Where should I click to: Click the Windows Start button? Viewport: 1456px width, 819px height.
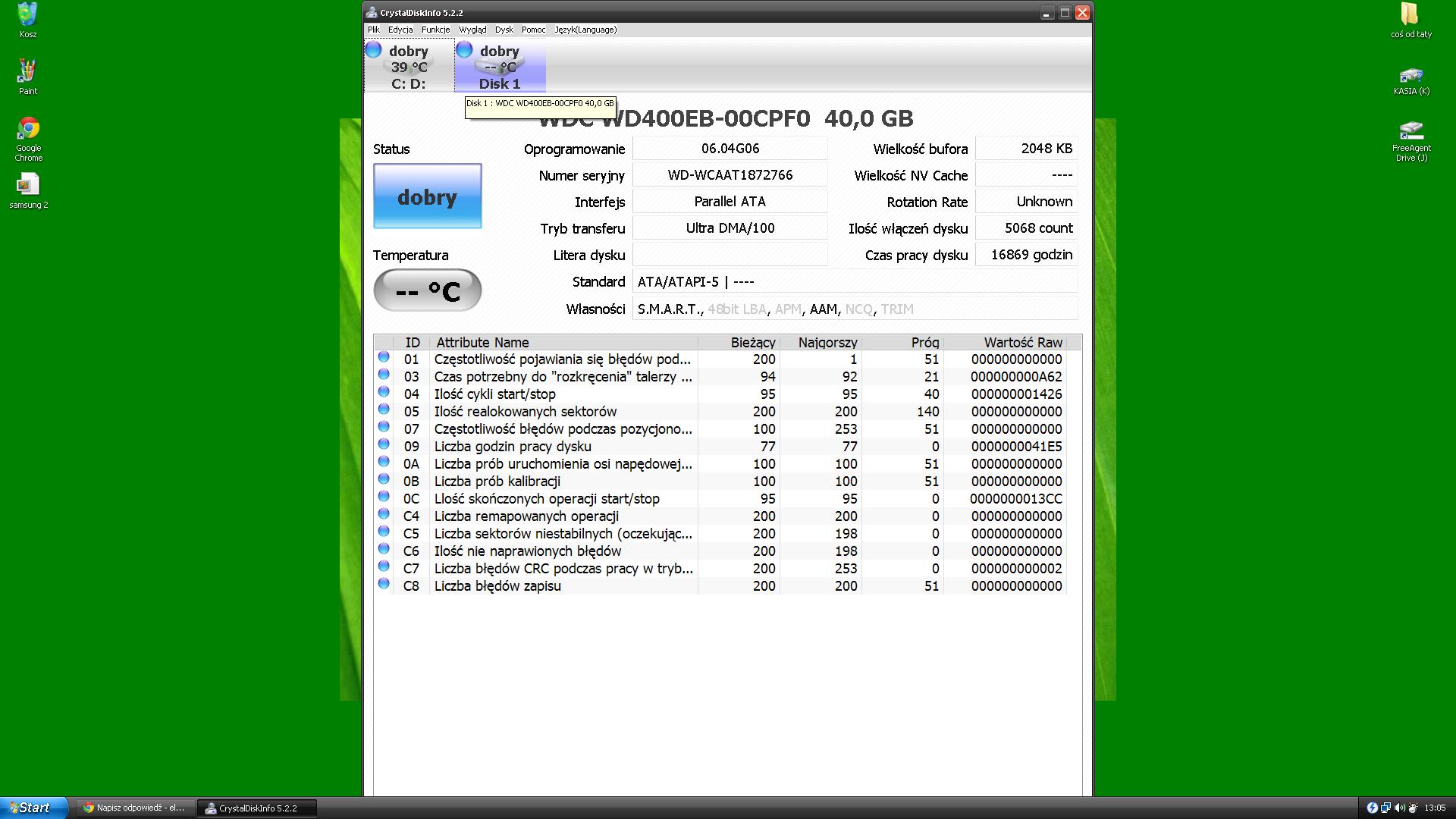tap(34, 808)
